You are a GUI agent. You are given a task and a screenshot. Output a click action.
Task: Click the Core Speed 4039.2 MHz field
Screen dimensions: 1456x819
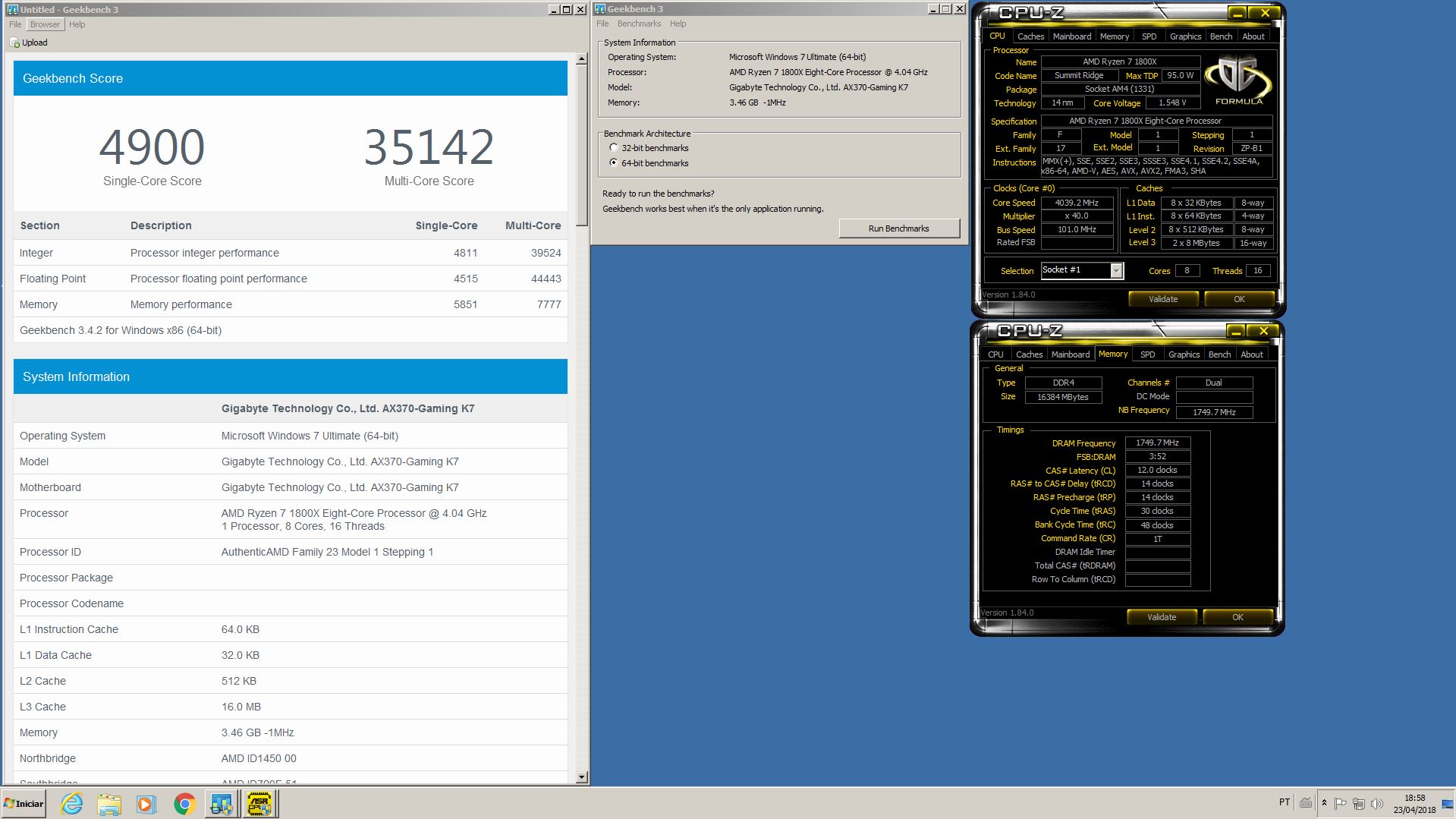(x=1077, y=203)
